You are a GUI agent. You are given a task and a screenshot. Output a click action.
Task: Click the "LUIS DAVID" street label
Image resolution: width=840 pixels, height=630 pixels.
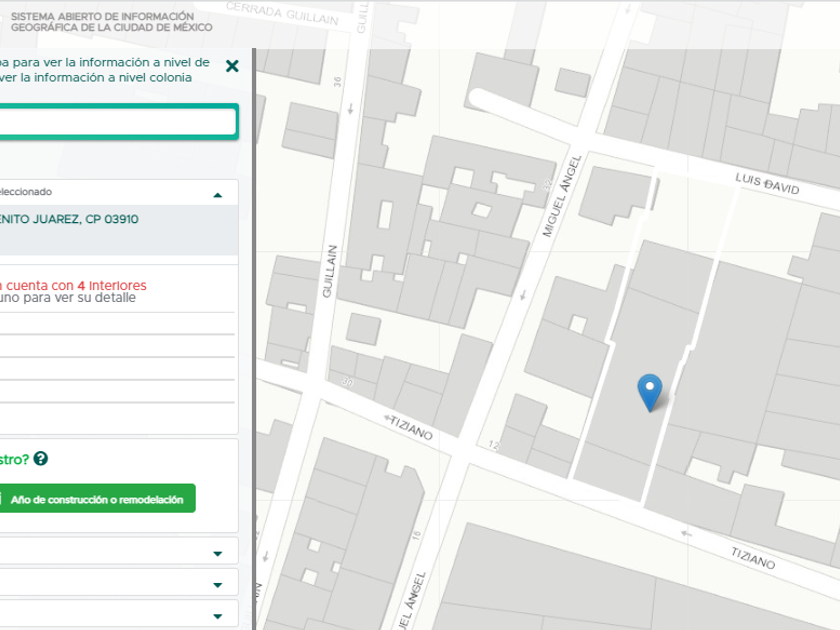pyautogui.click(x=768, y=184)
